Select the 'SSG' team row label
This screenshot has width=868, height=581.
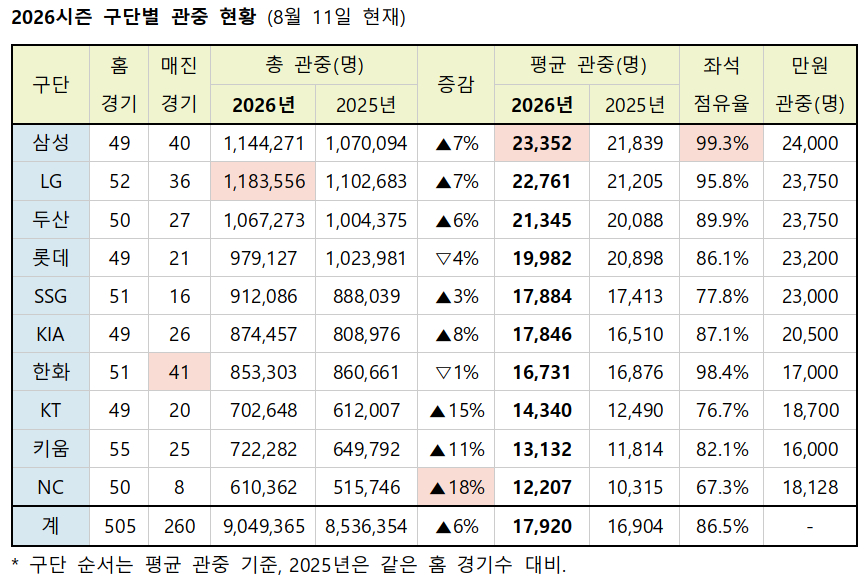(x=50, y=296)
